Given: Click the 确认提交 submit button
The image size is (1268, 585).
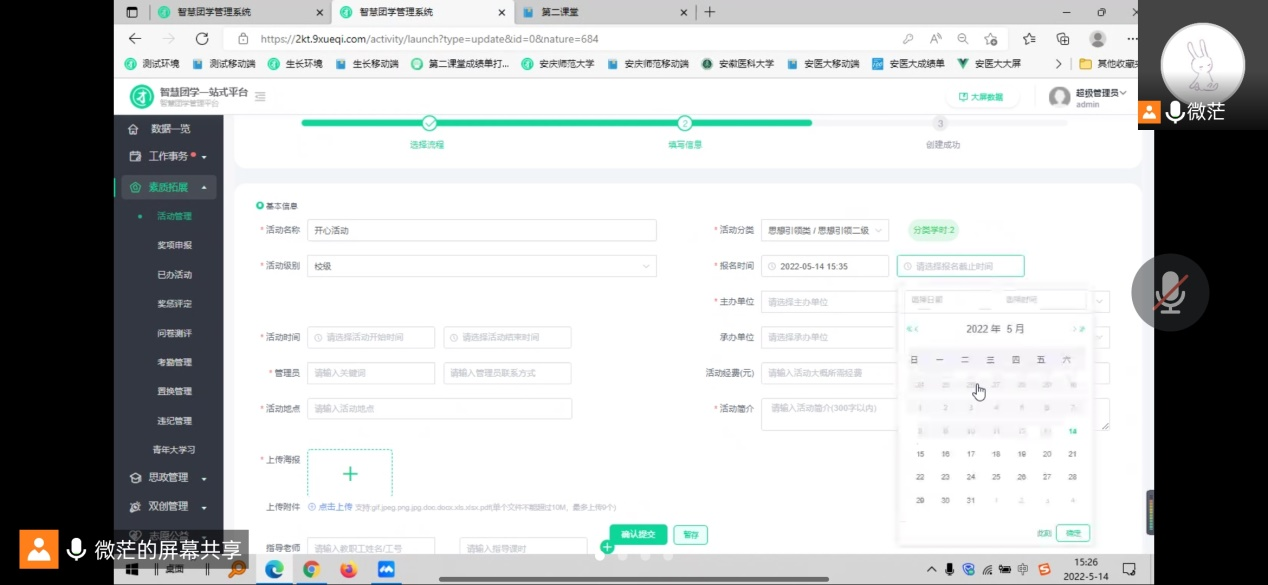Looking at the screenshot, I should 638,535.
